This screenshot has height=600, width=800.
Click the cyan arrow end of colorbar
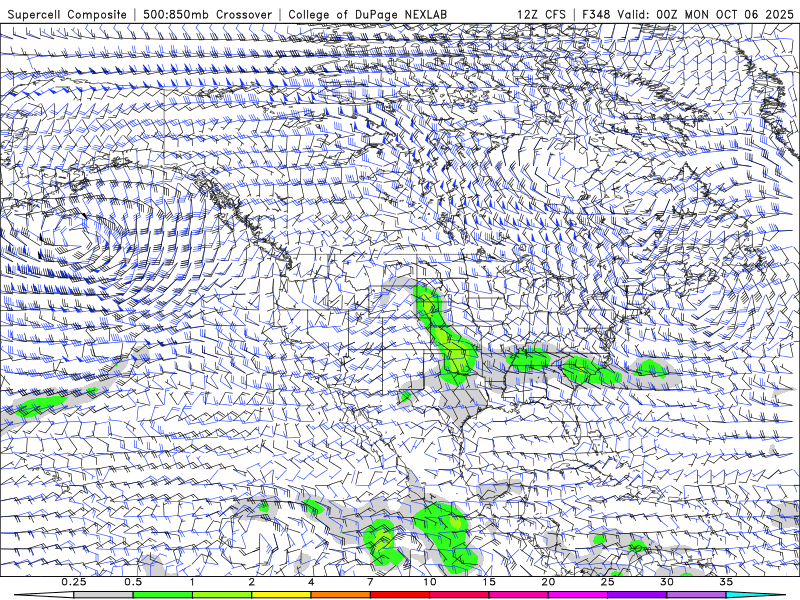pos(756,595)
